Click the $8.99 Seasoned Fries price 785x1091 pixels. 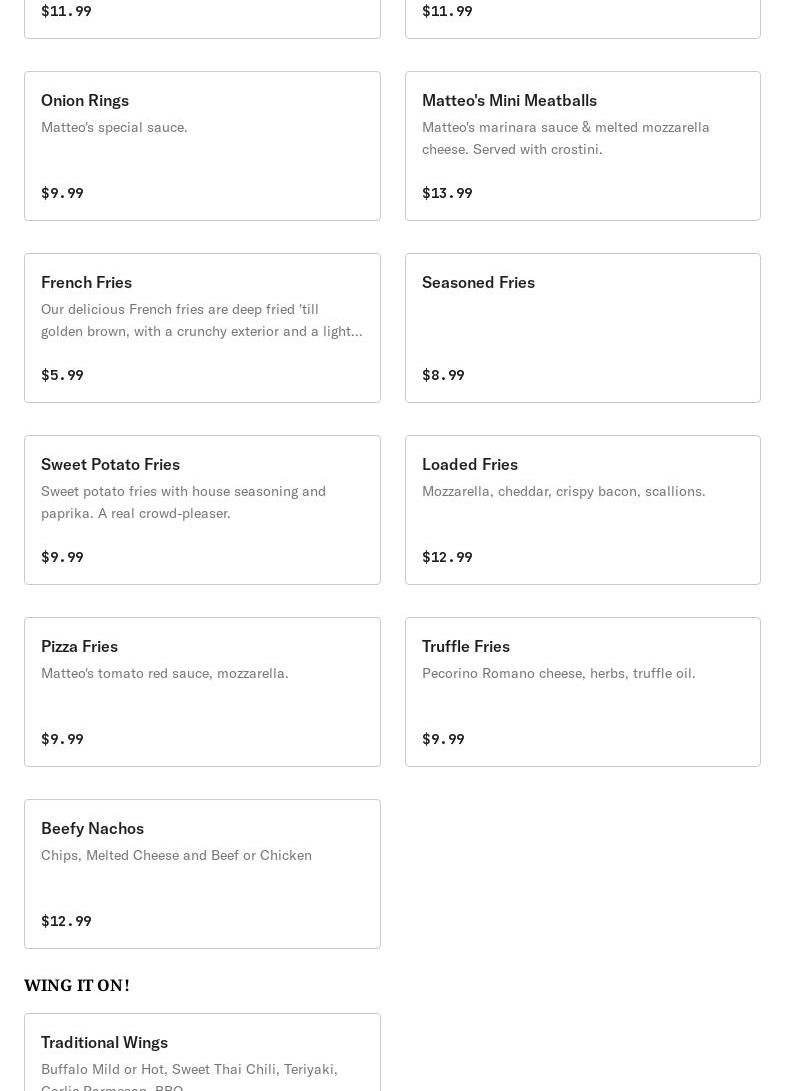(x=443, y=375)
